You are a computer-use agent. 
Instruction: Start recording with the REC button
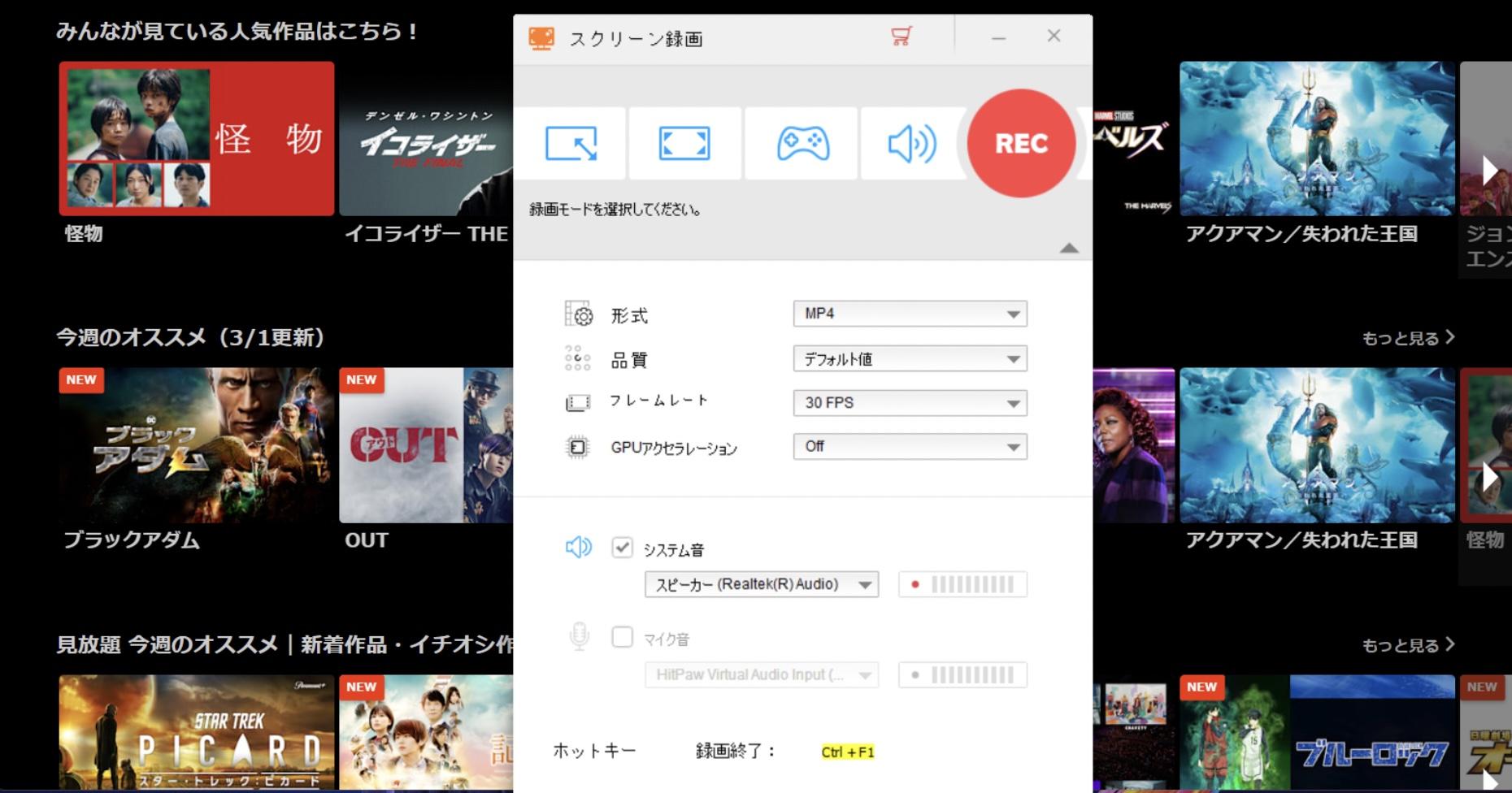(x=1021, y=143)
